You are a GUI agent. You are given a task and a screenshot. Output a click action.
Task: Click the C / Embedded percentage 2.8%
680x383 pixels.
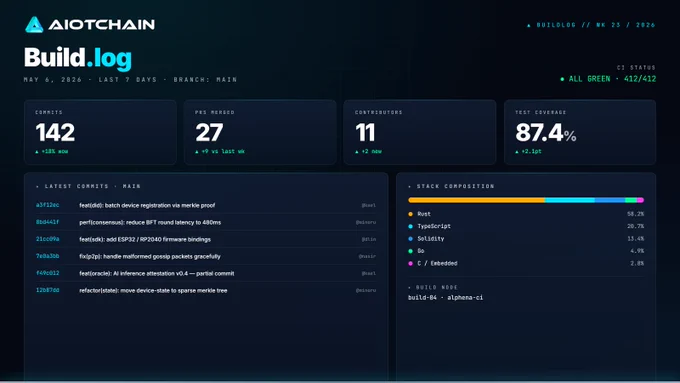pos(637,263)
